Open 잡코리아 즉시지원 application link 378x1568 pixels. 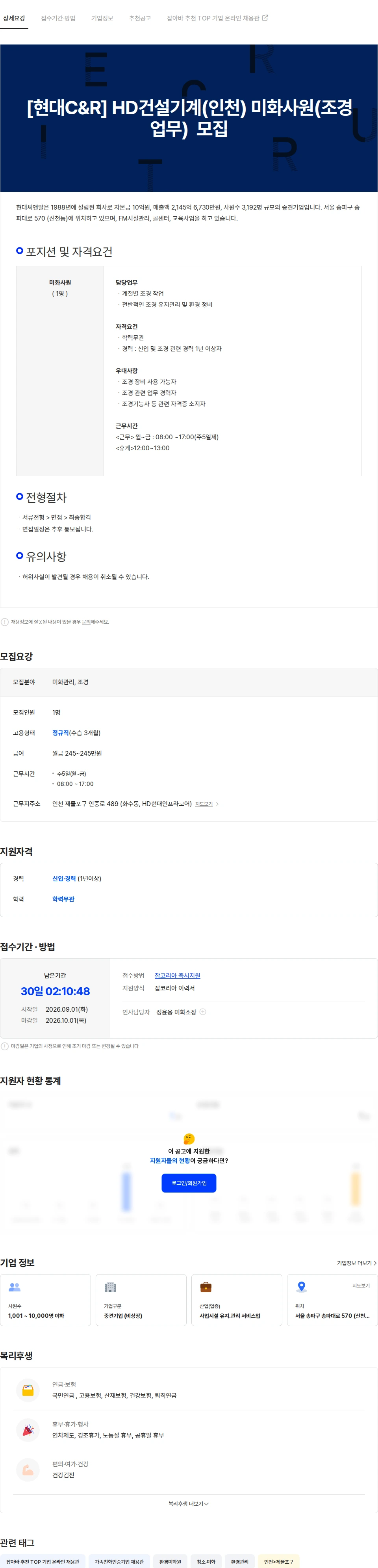(177, 975)
